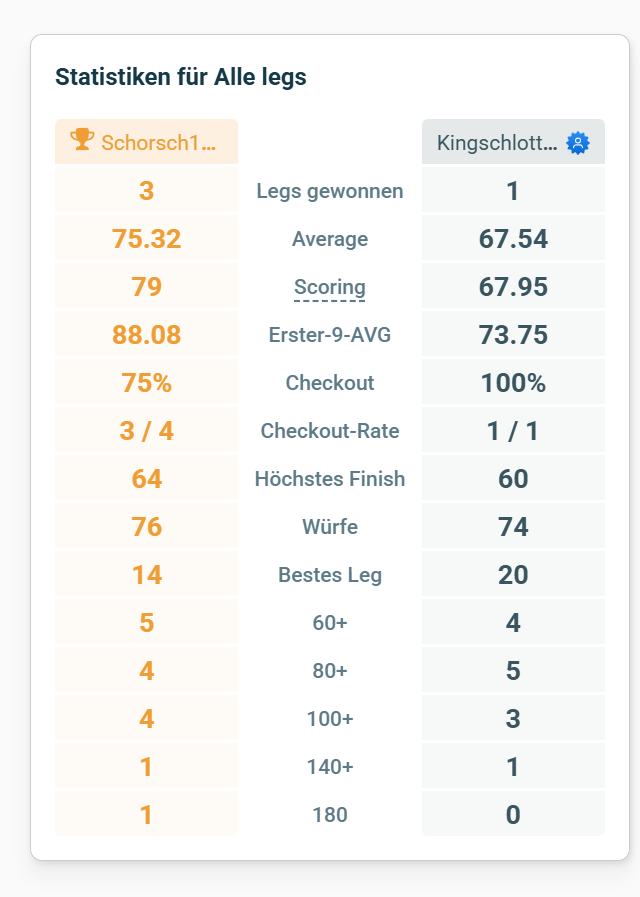Click Kingschlott's best leg value 20

coord(513,574)
